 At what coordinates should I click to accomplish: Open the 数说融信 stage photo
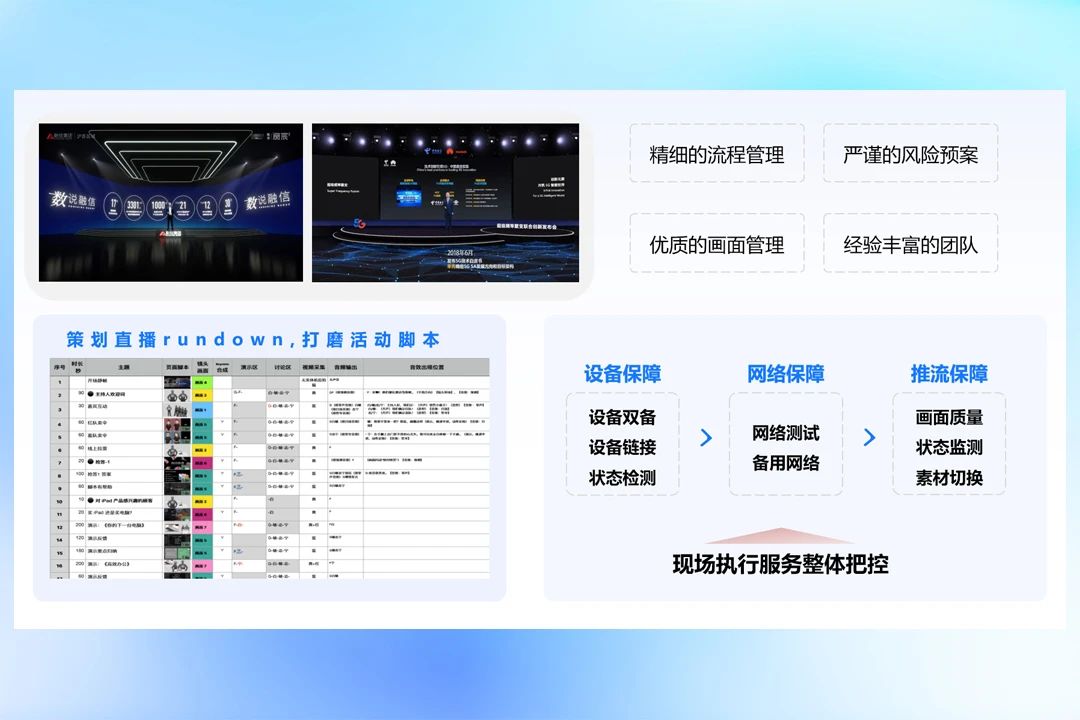170,202
